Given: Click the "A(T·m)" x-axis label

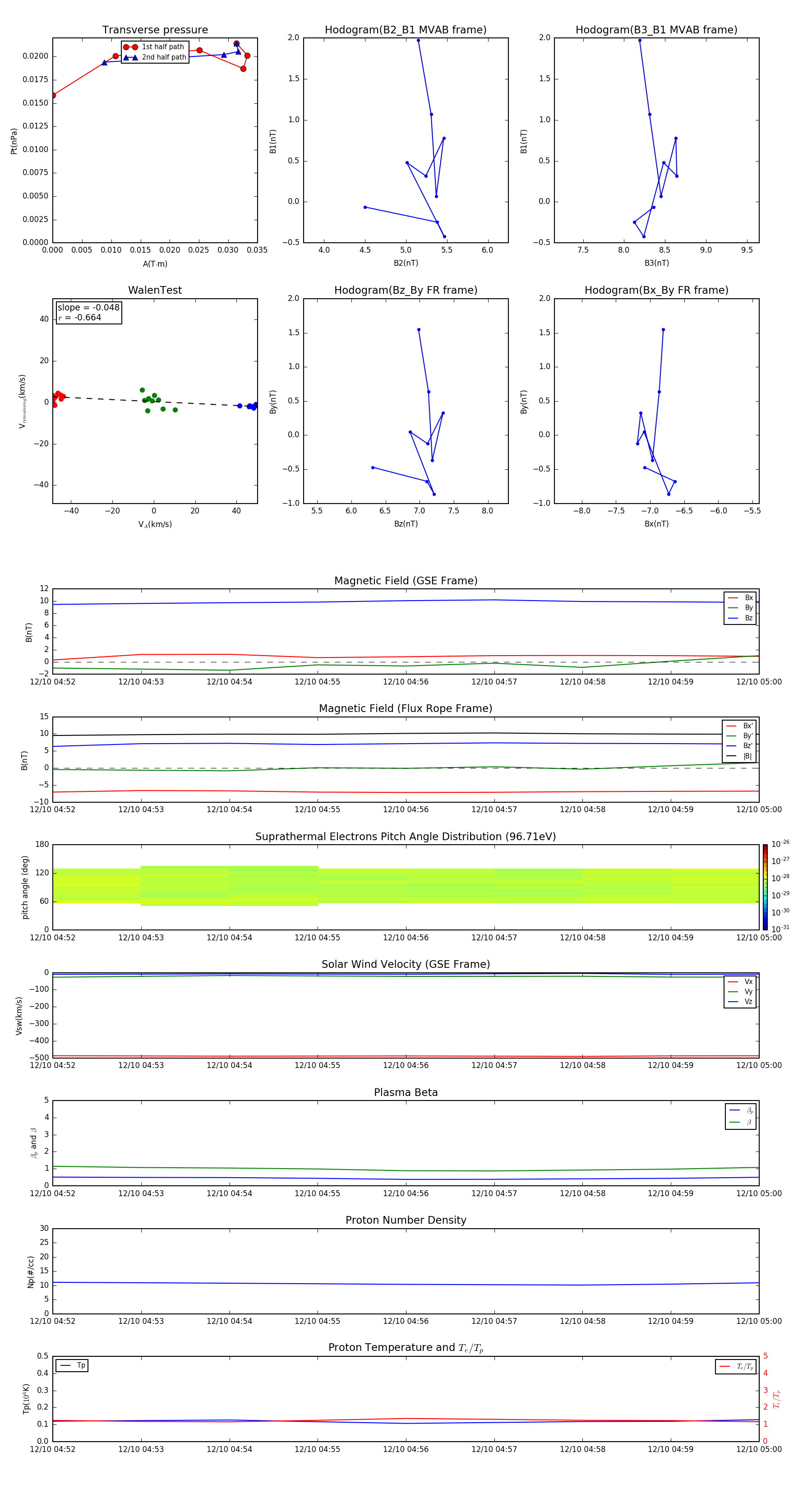Looking at the screenshot, I should 155,264.
